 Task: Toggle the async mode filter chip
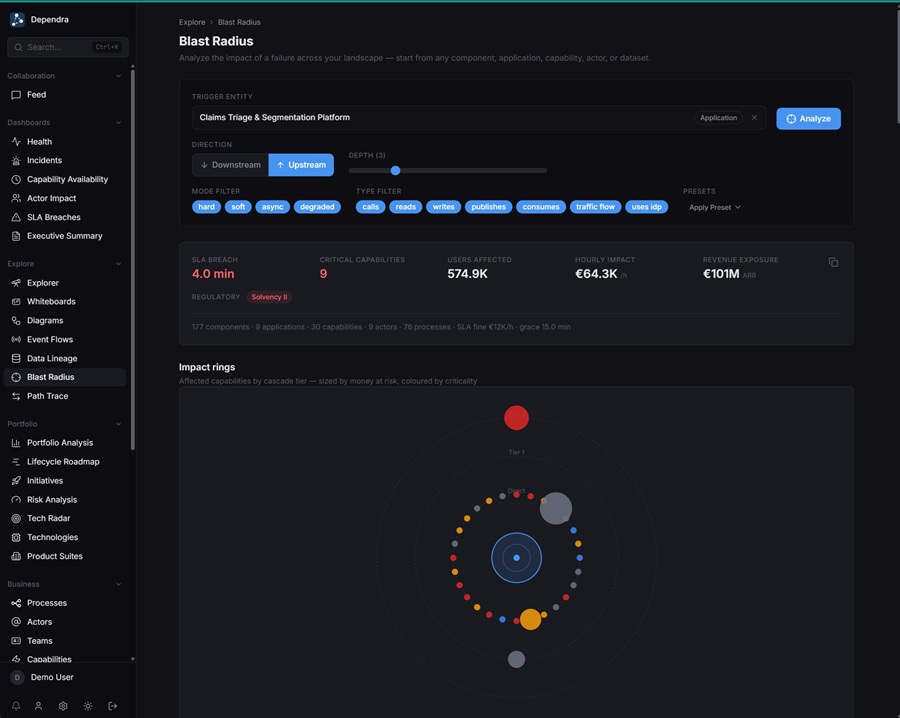click(273, 207)
